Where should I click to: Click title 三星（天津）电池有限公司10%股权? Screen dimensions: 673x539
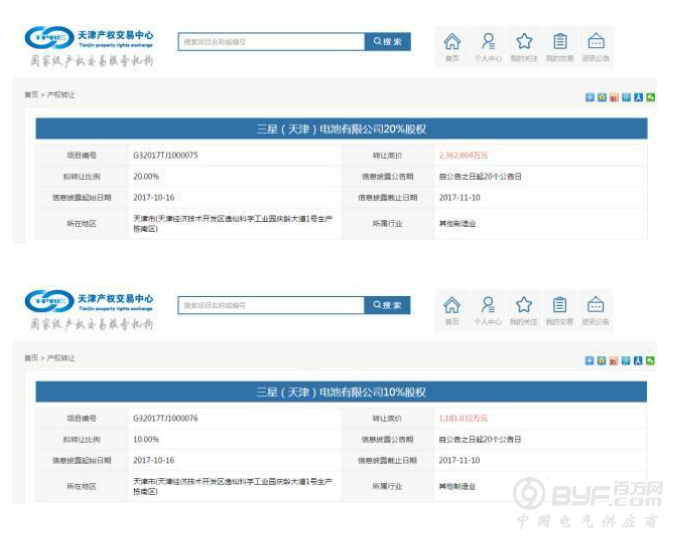341,392
